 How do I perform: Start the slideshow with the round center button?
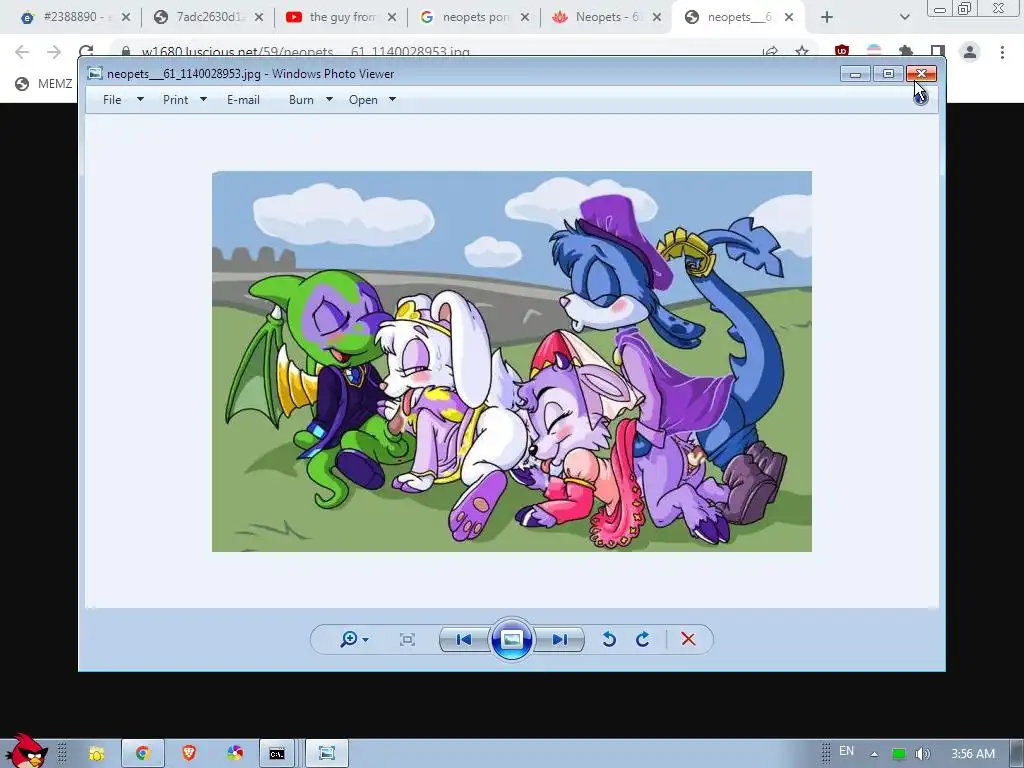coord(511,639)
